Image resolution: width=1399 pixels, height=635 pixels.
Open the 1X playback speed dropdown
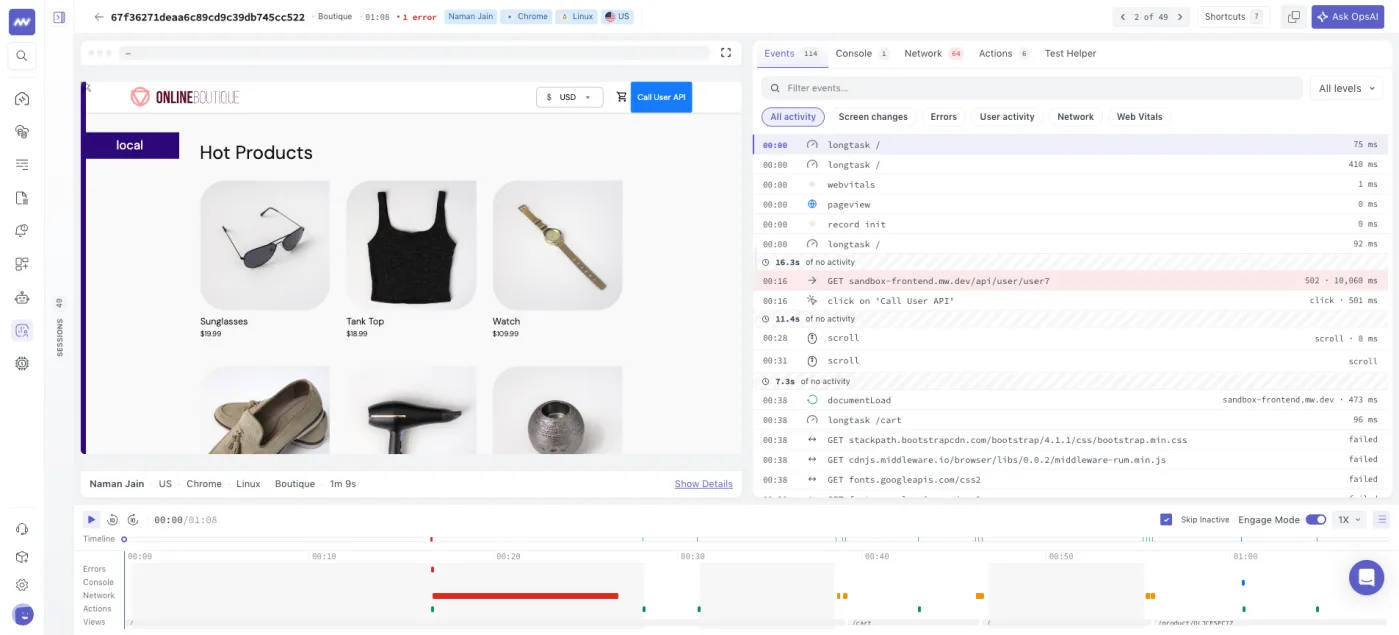1350,520
